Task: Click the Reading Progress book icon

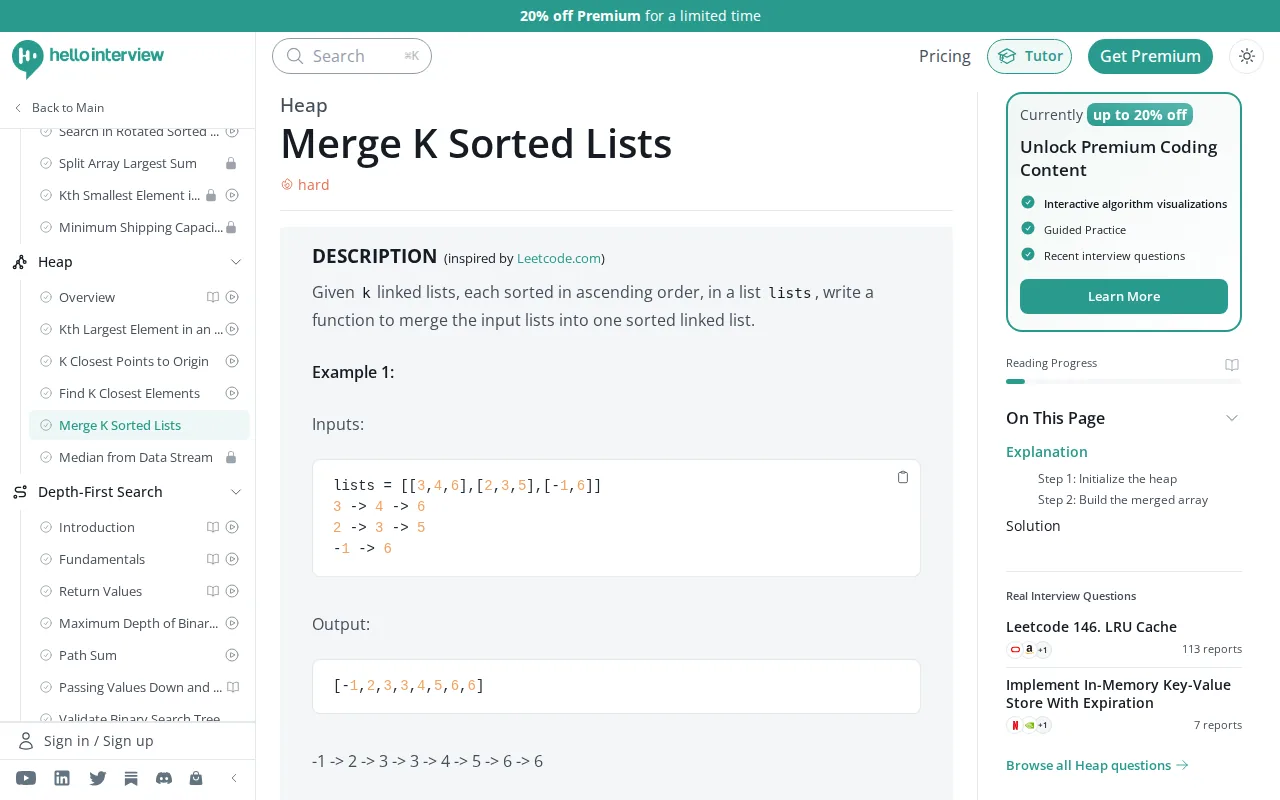Action: coord(1232,365)
